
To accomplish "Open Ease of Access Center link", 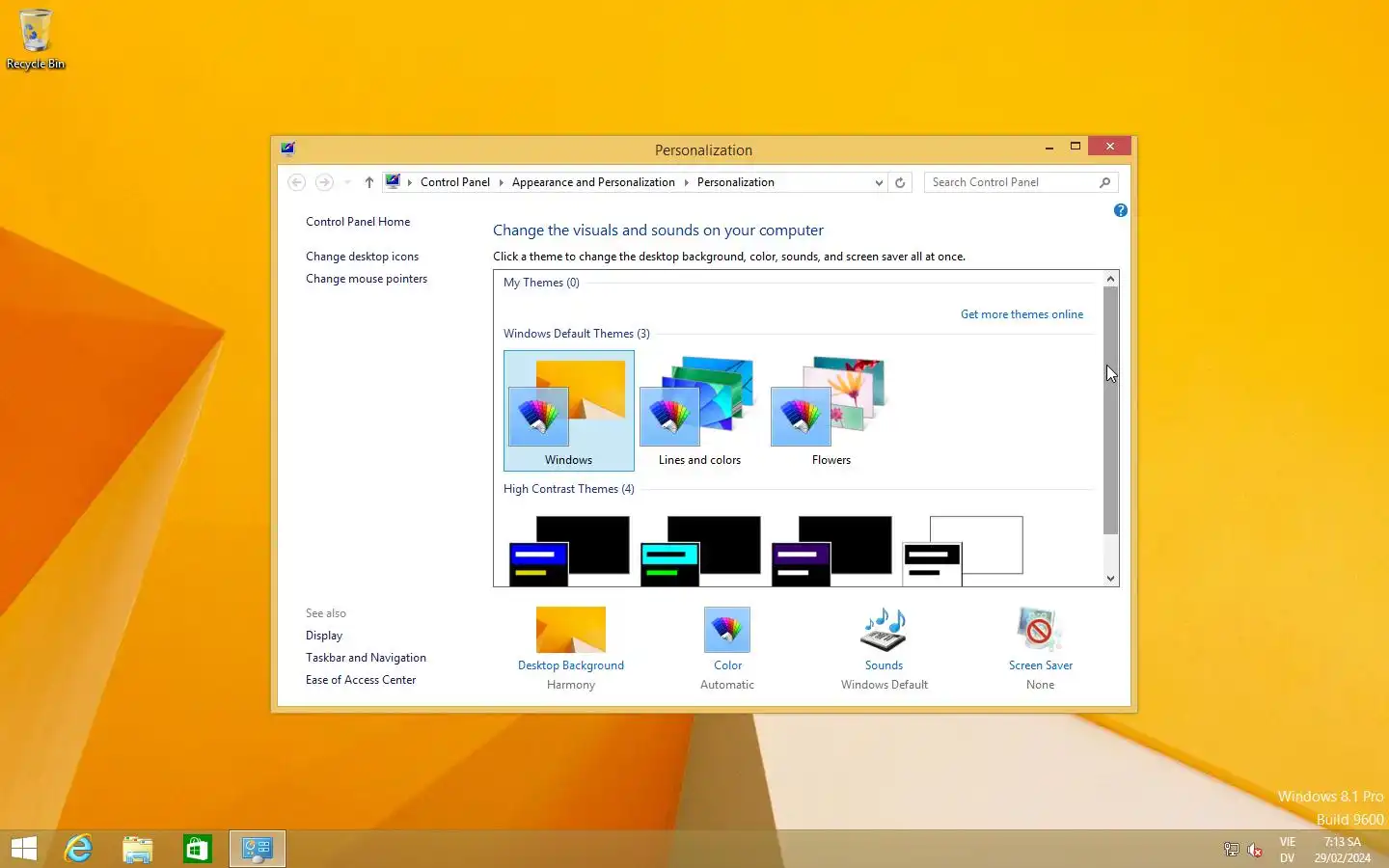I will pyautogui.click(x=361, y=680).
